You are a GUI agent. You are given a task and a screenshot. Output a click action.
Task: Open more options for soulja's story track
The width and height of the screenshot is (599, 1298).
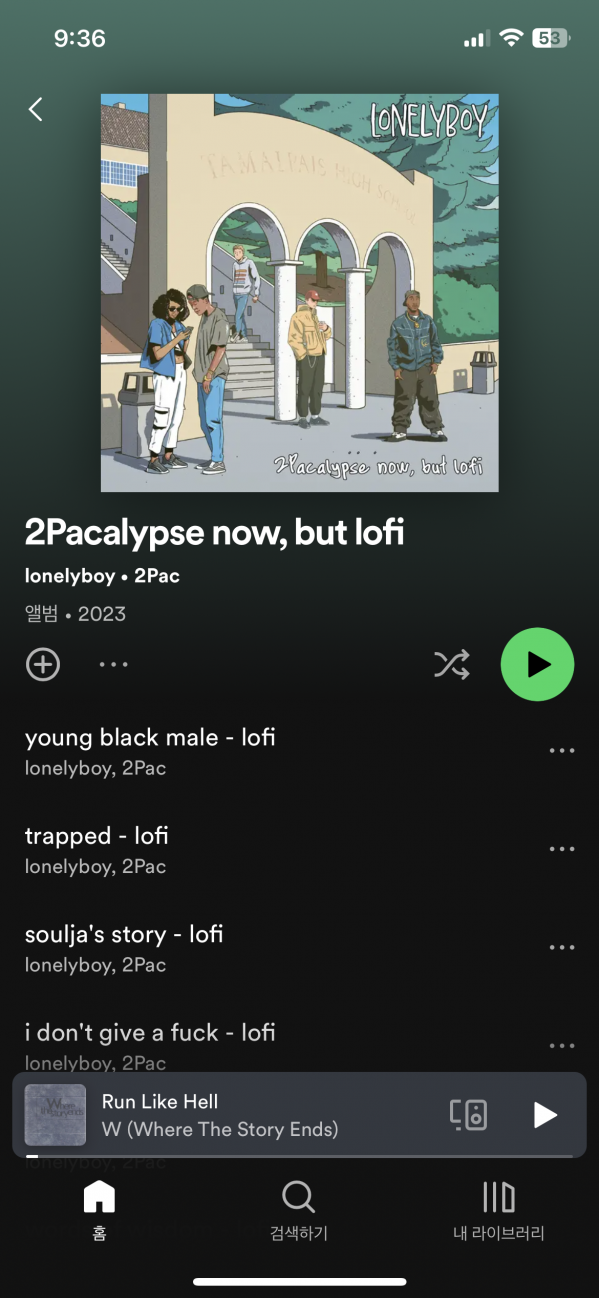tap(562, 947)
